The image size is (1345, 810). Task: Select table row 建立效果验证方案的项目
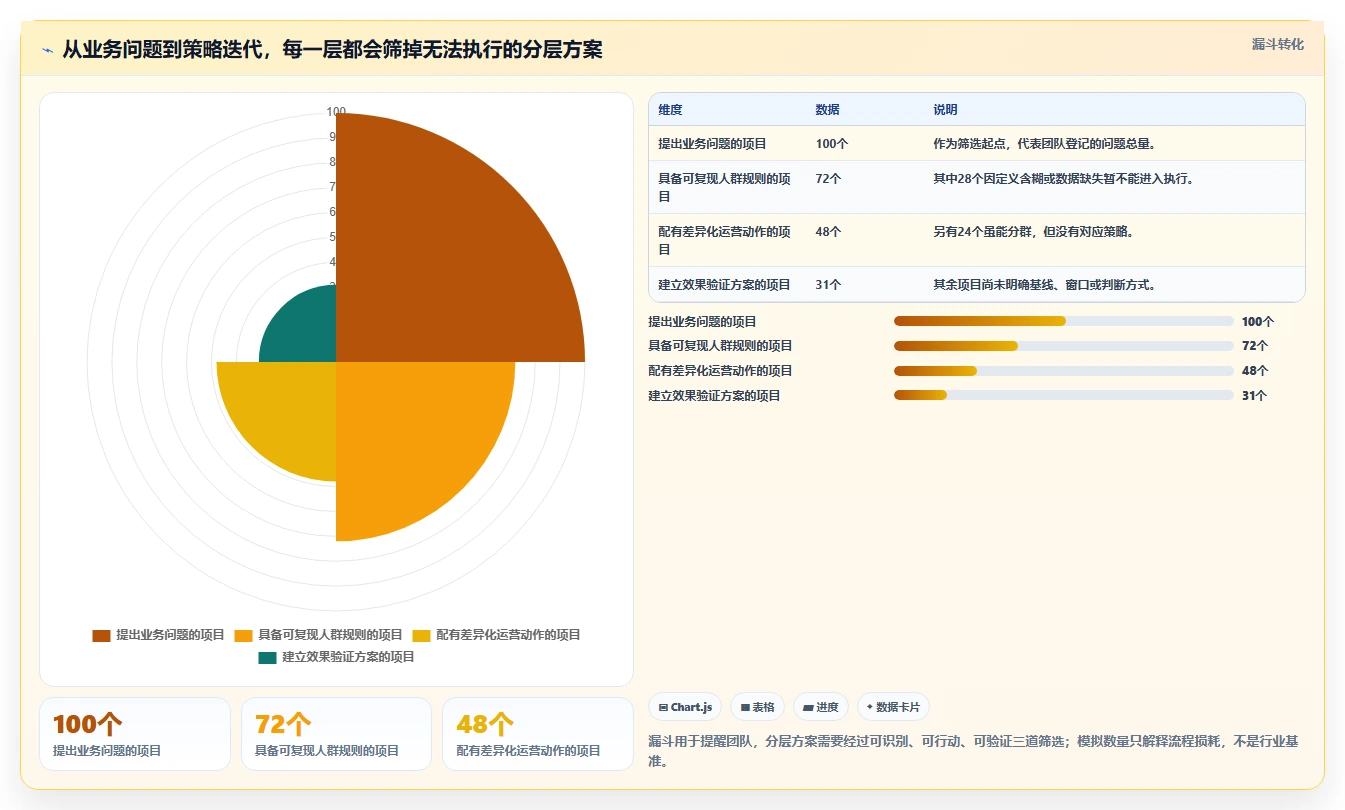977,284
